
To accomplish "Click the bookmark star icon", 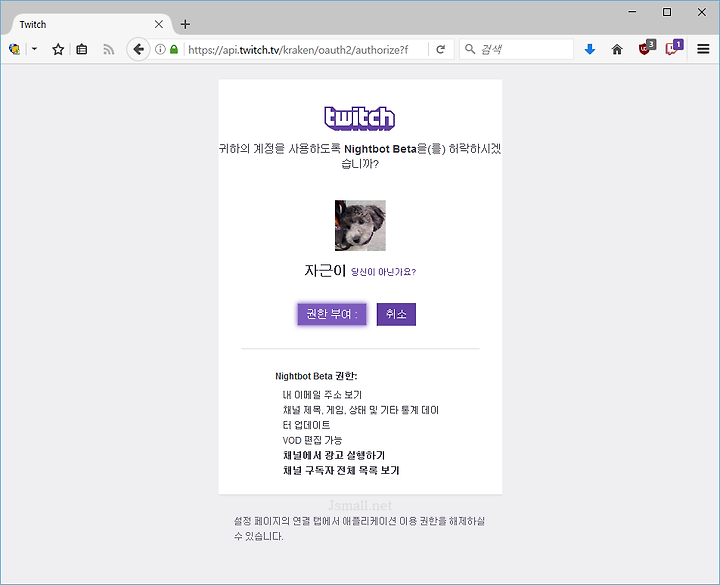I will (58, 49).
